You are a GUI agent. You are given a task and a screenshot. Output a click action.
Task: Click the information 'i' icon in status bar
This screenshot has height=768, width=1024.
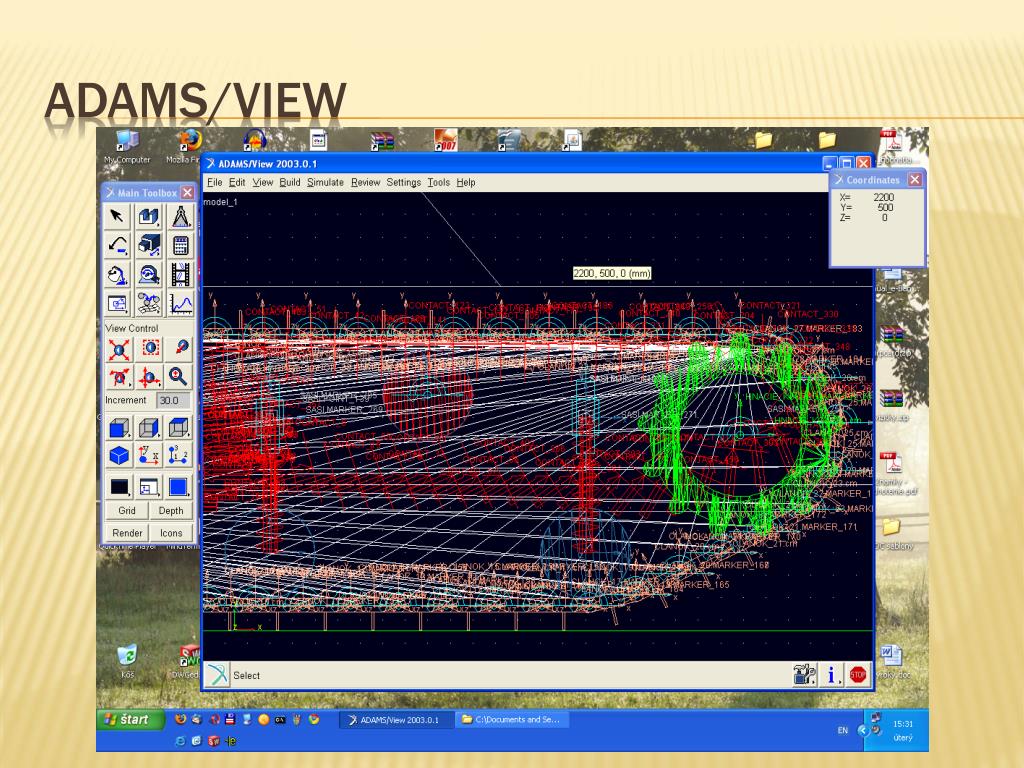[x=831, y=675]
